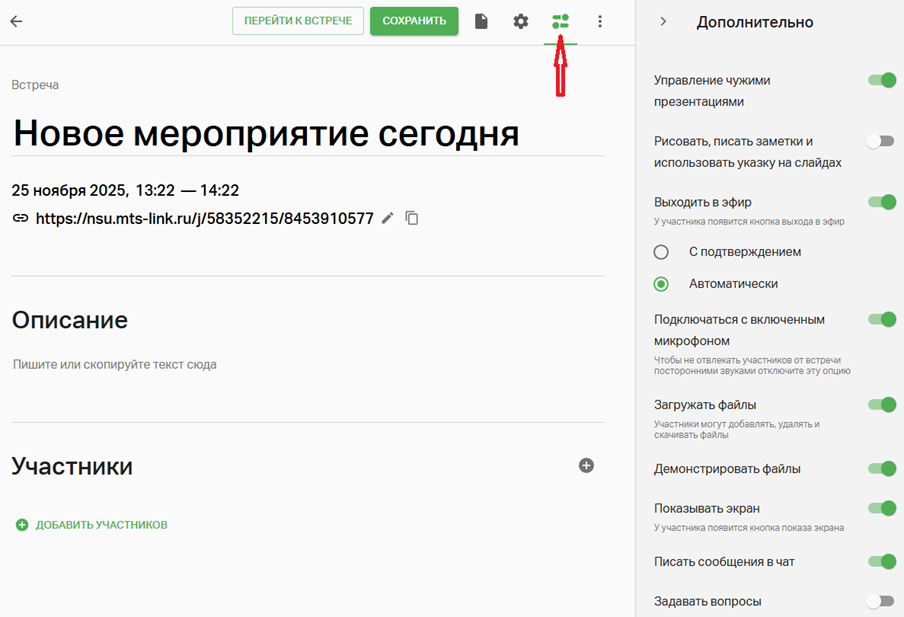Edit the meeting link with pencil icon
904x617 pixels.
[388, 218]
